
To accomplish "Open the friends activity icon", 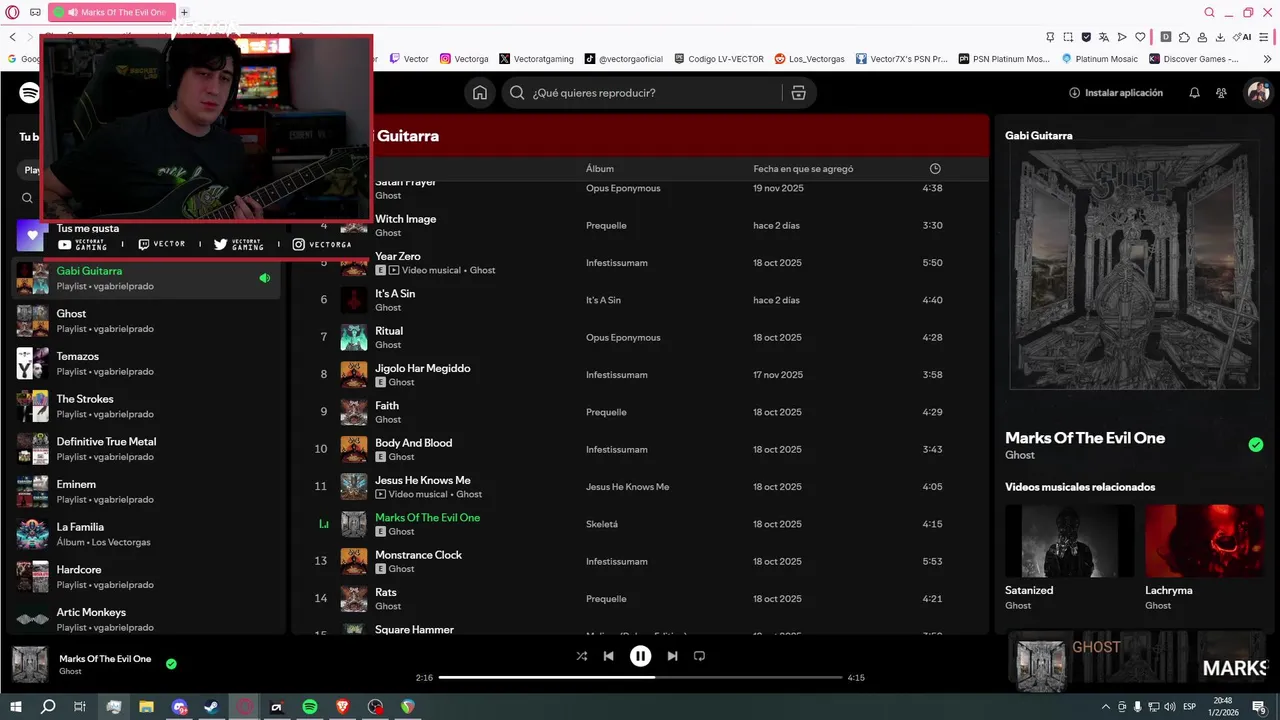I will 1221,93.
